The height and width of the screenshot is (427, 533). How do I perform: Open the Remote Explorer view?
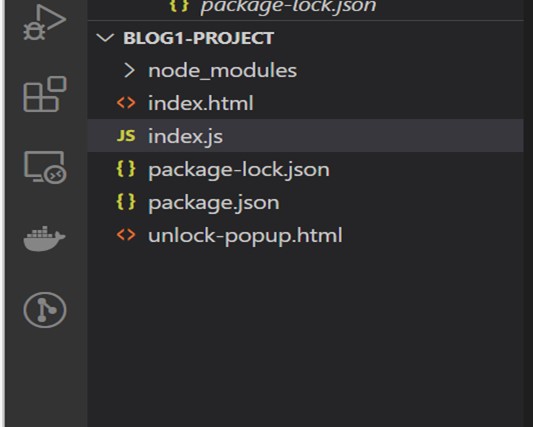pyautogui.click(x=45, y=168)
